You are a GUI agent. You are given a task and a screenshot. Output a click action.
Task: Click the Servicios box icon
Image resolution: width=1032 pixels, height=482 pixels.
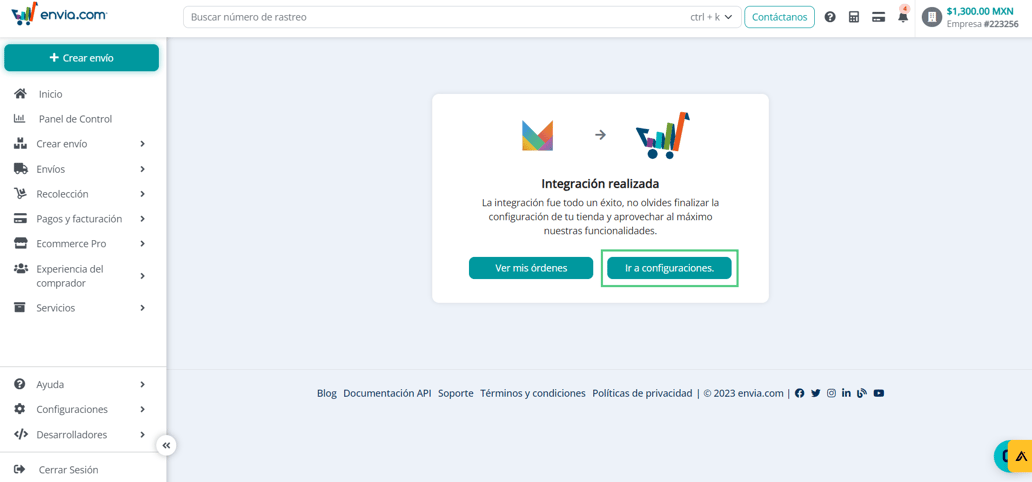[x=20, y=308]
